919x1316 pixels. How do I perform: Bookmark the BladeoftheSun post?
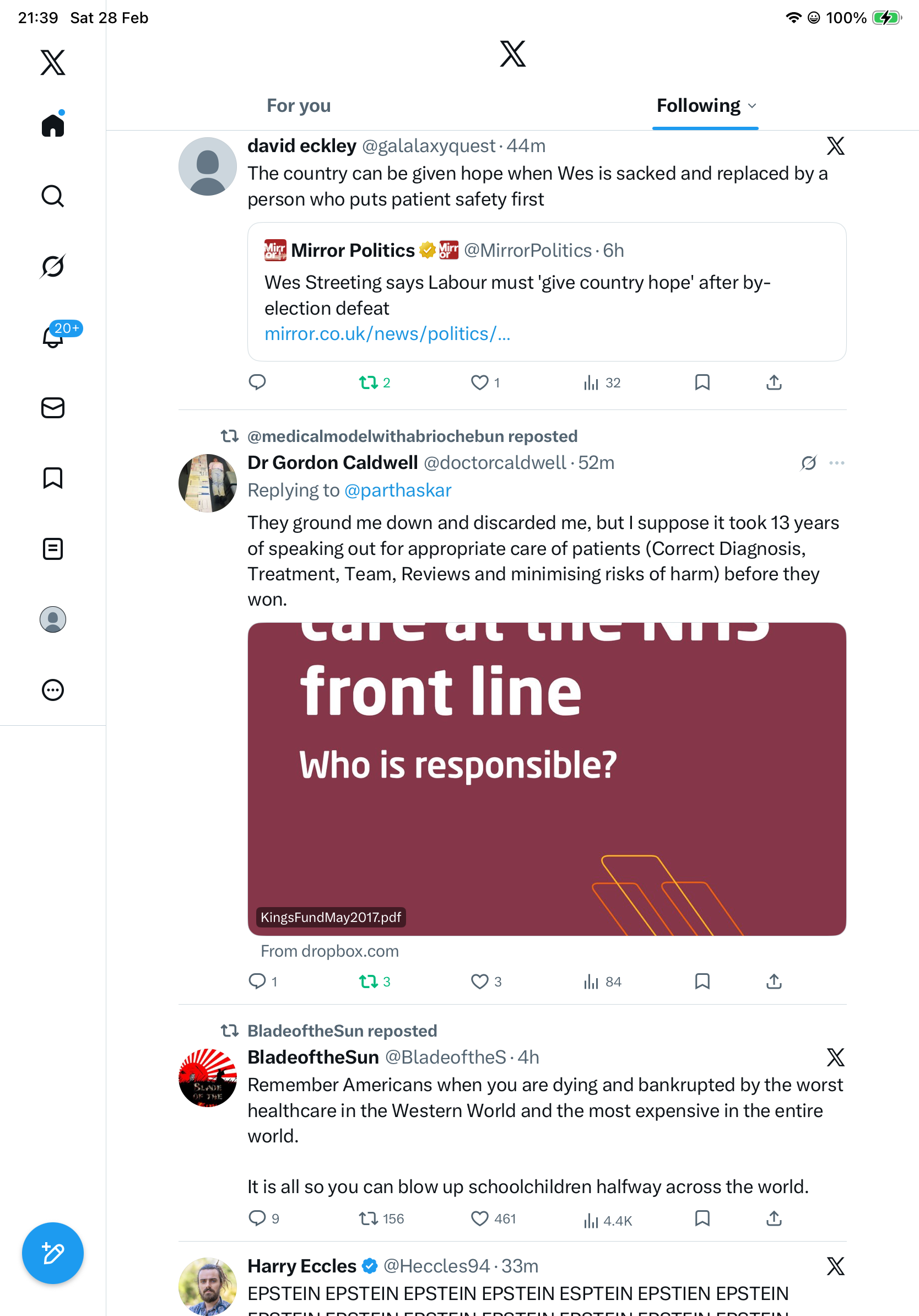coord(702,1218)
